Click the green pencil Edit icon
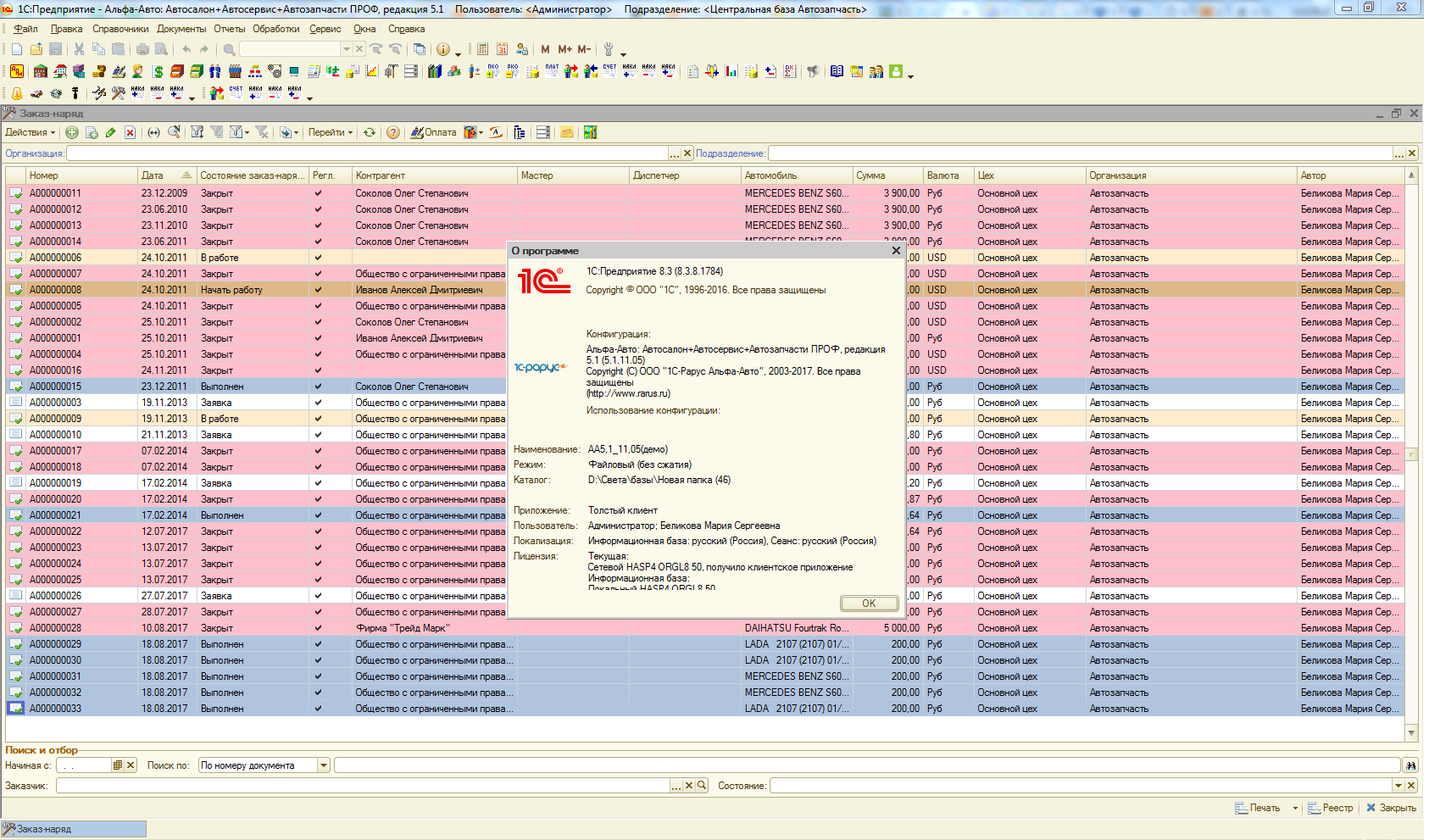 (x=110, y=132)
